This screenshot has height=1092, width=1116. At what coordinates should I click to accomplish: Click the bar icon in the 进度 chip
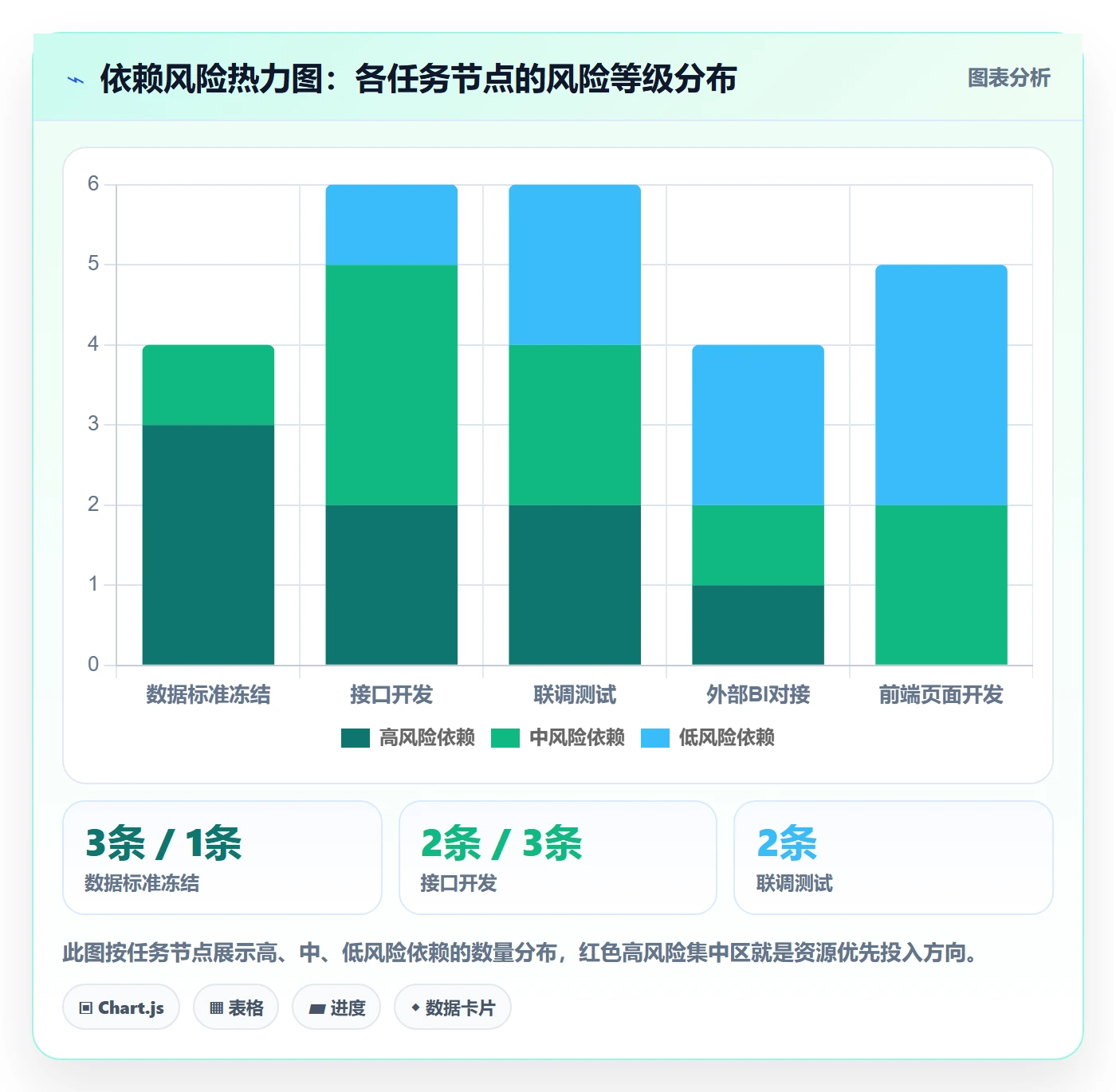tap(316, 1009)
